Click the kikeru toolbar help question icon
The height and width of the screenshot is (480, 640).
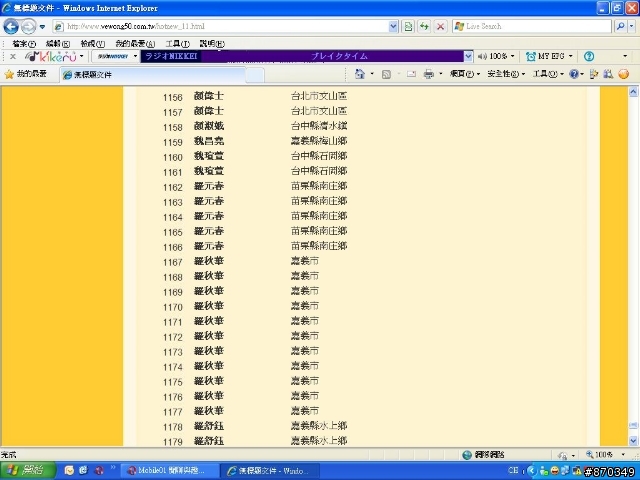(x=589, y=56)
